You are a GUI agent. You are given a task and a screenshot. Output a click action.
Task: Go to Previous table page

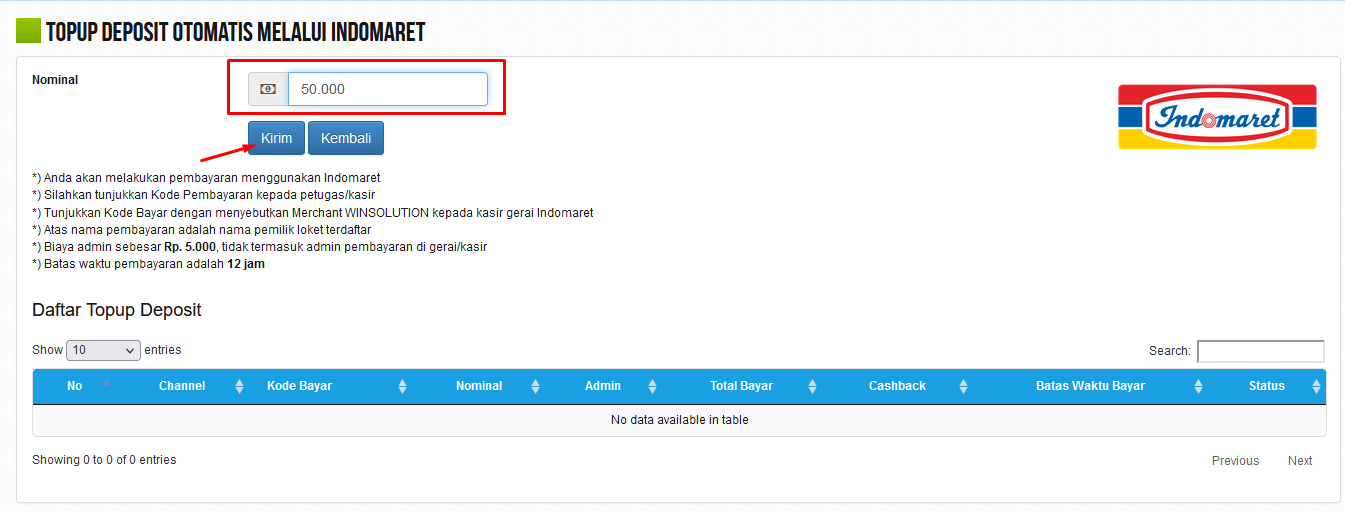[x=1235, y=461]
